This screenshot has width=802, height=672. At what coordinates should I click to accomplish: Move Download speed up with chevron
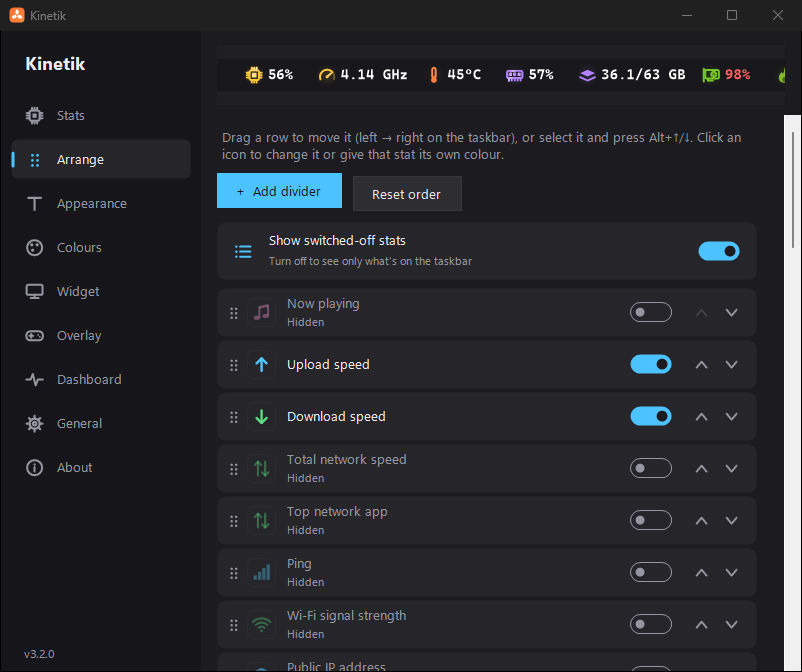(x=701, y=417)
